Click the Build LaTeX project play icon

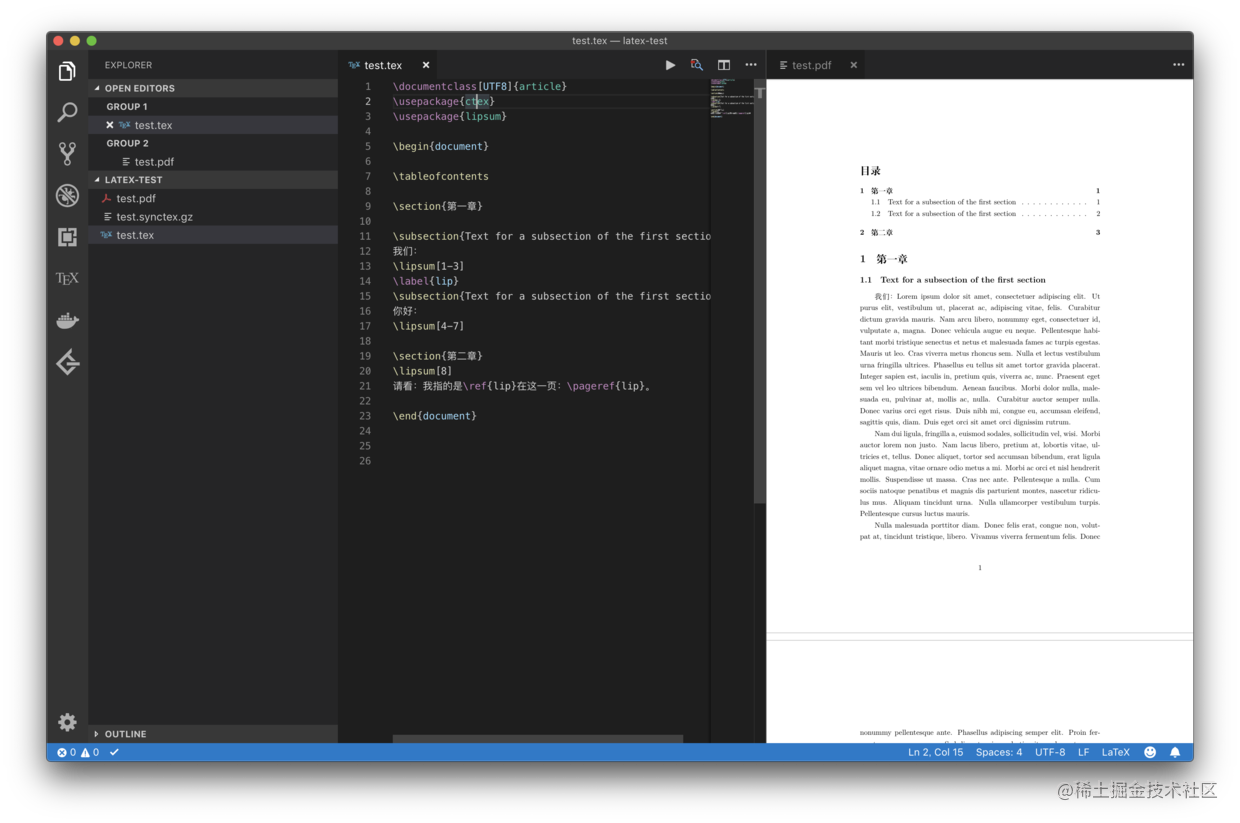tap(670, 65)
